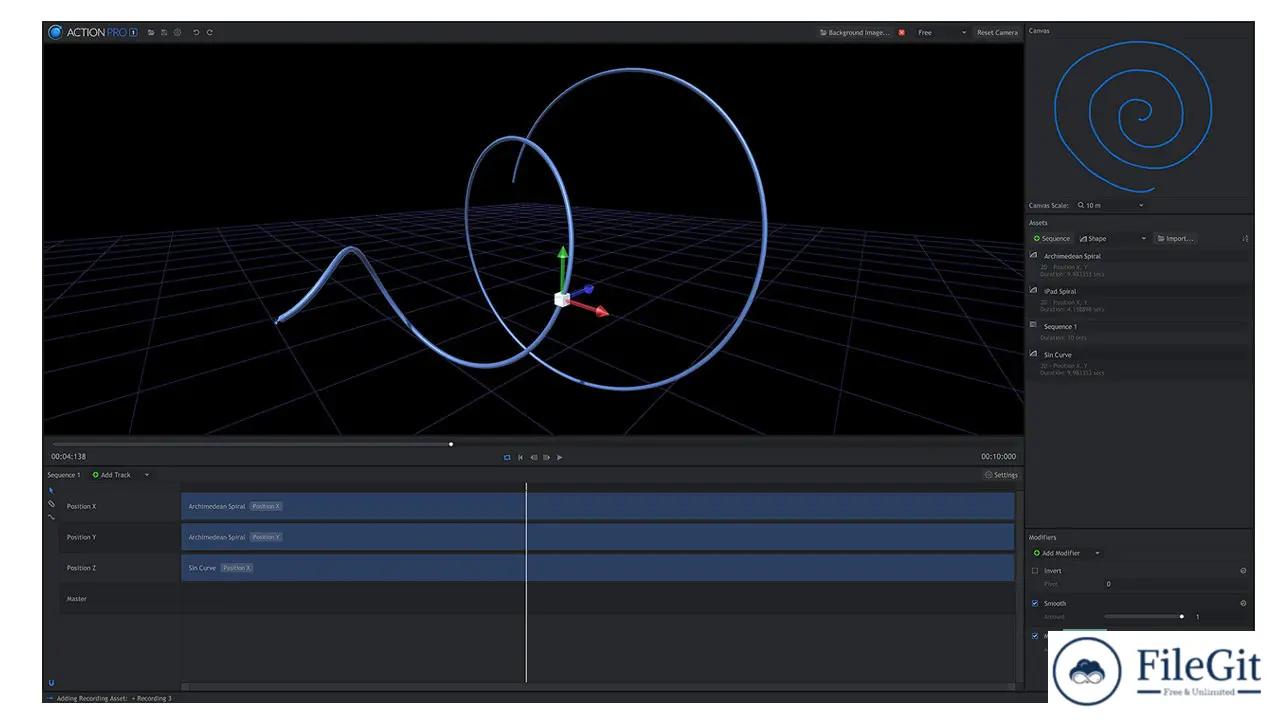
Task: Click the Sin Curve clip on Position Z
Action: (598, 568)
